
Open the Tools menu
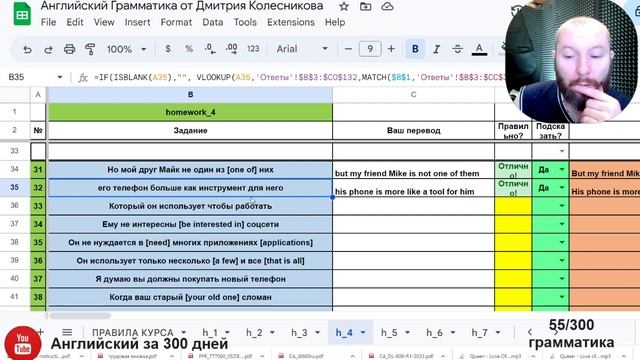[245, 22]
